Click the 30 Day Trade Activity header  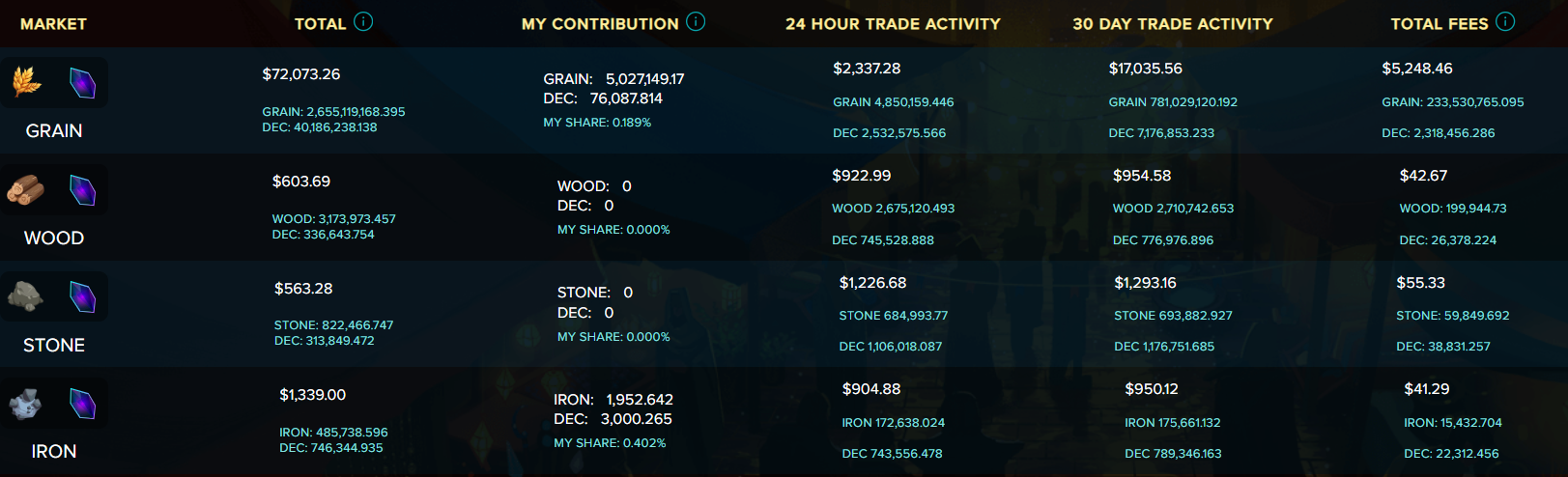click(1173, 23)
